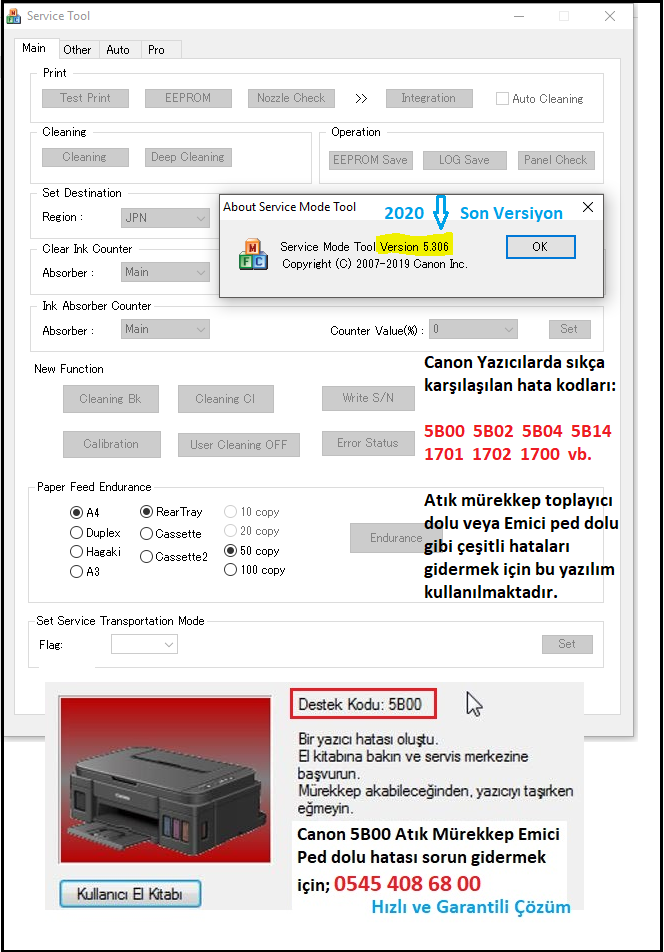Open the Pro tab
Image resolution: width=664 pixels, height=952 pixels.
pyautogui.click(x=157, y=50)
